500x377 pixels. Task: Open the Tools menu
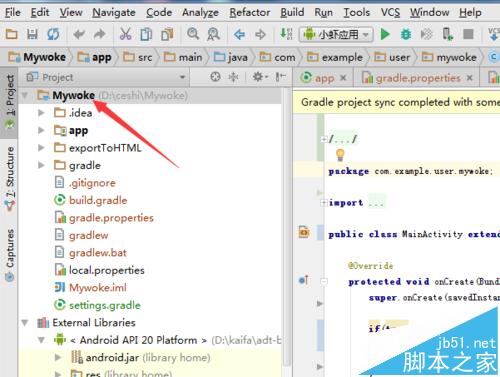click(356, 12)
